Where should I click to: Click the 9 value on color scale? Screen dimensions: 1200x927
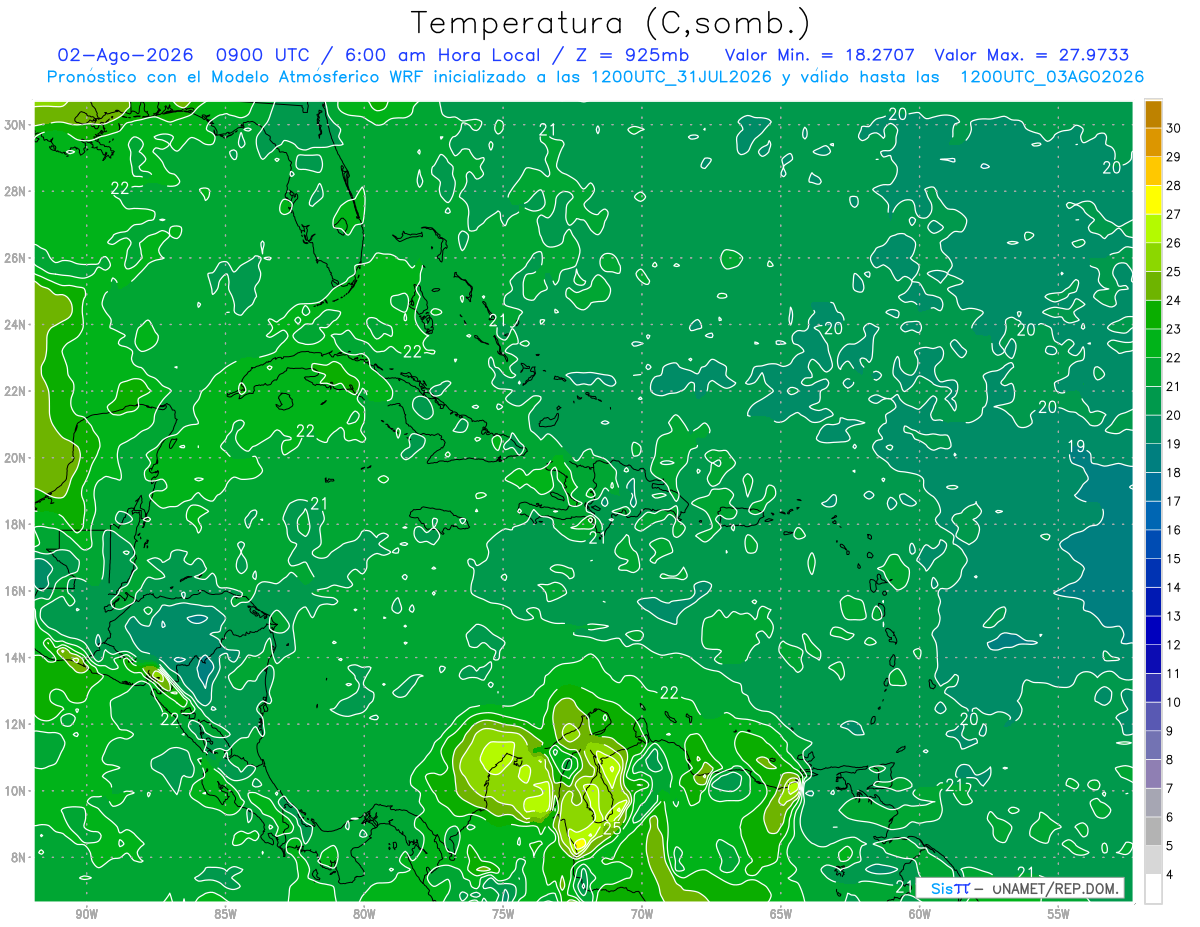(x=1170, y=731)
